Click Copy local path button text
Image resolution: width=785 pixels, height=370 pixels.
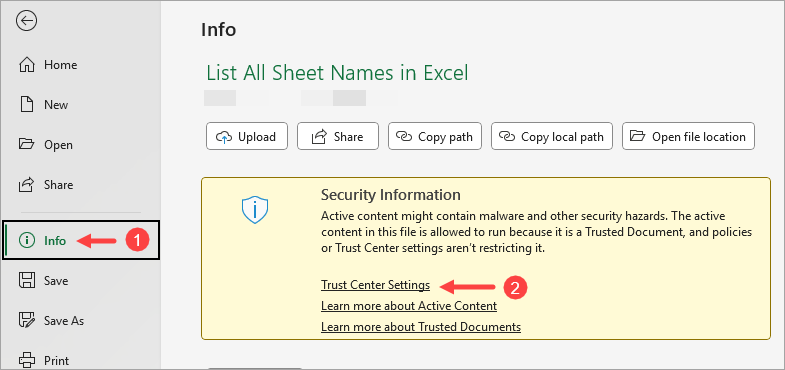pyautogui.click(x=562, y=137)
